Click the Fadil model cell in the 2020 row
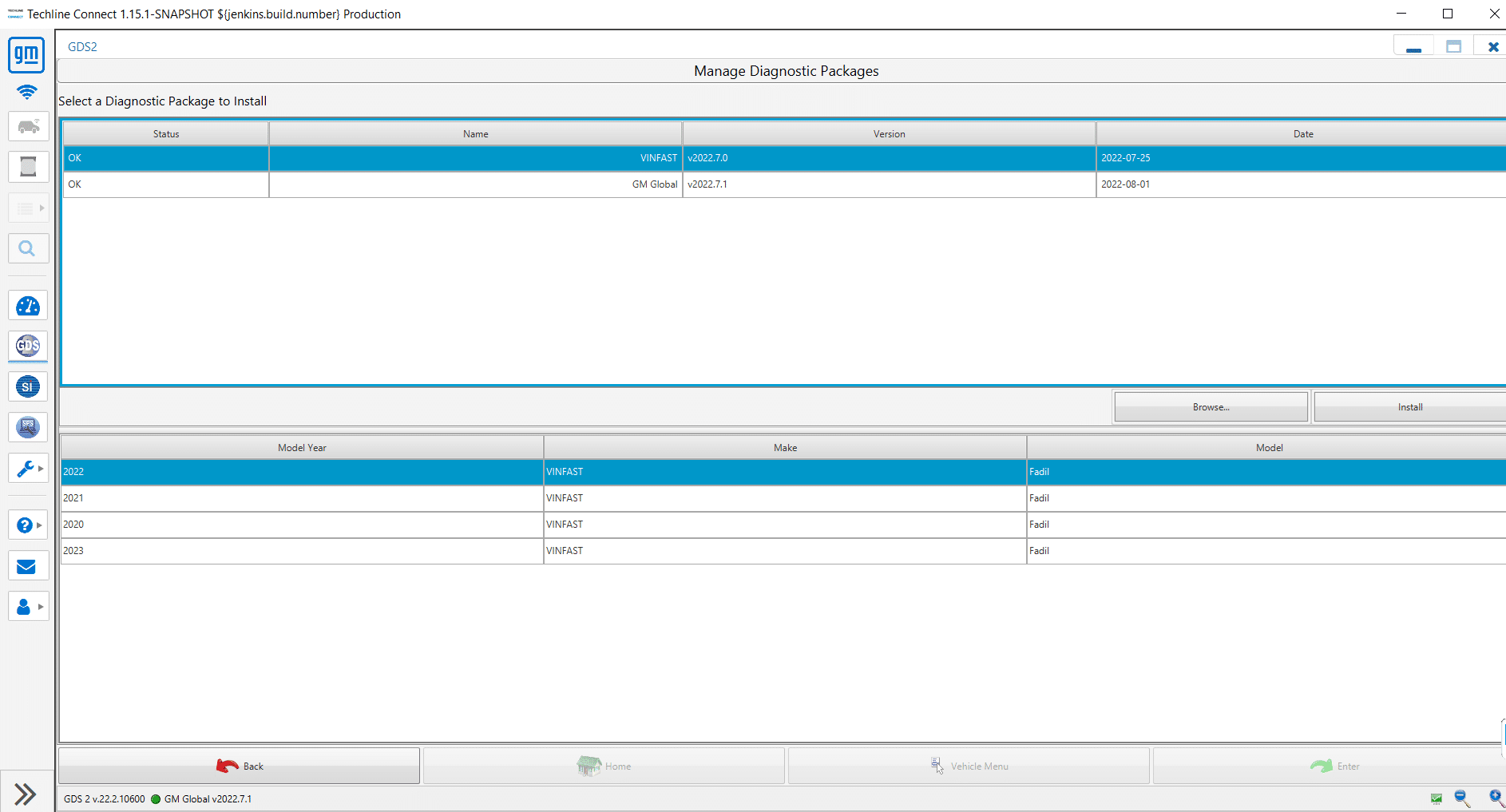 tap(1267, 525)
